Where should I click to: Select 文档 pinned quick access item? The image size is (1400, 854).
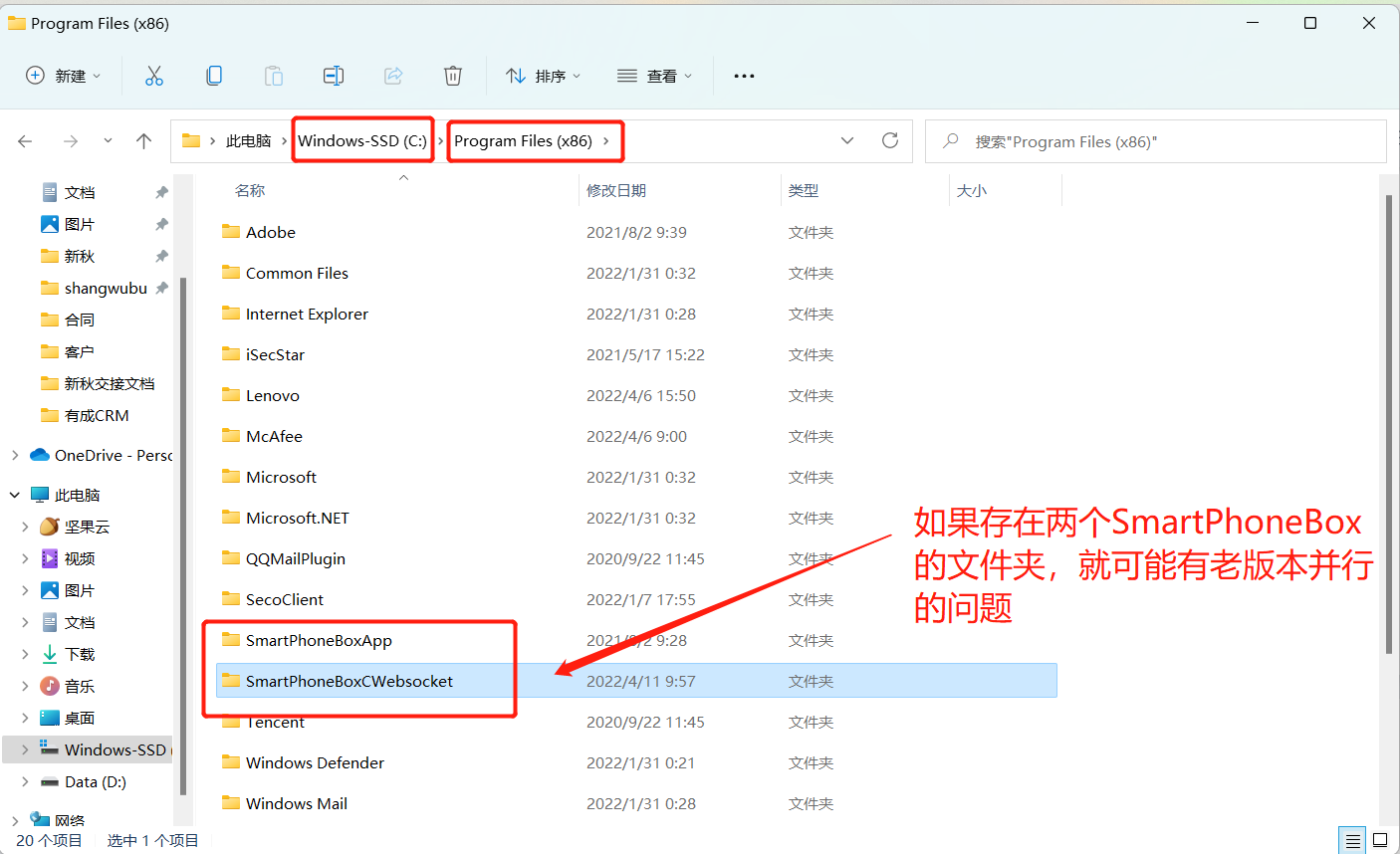pos(80,192)
